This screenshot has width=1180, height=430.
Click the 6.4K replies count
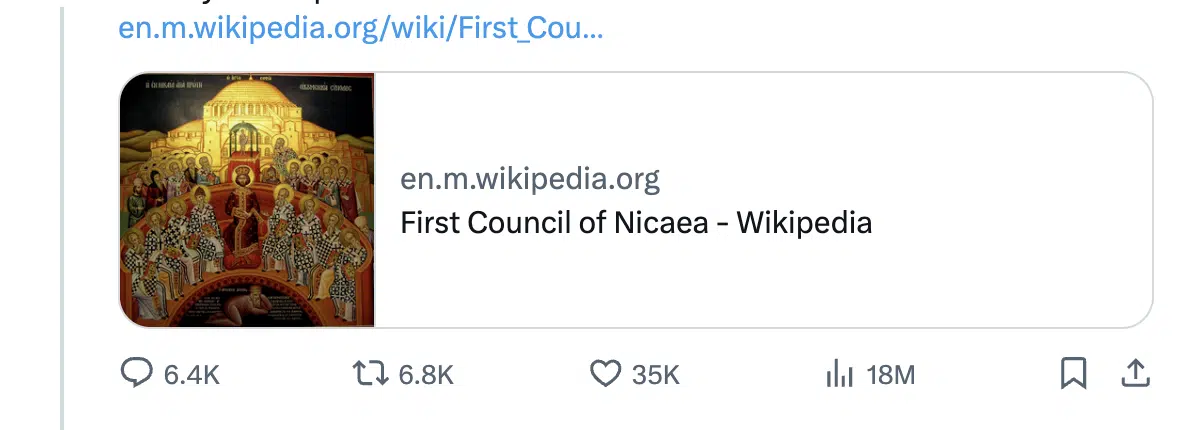coord(192,374)
